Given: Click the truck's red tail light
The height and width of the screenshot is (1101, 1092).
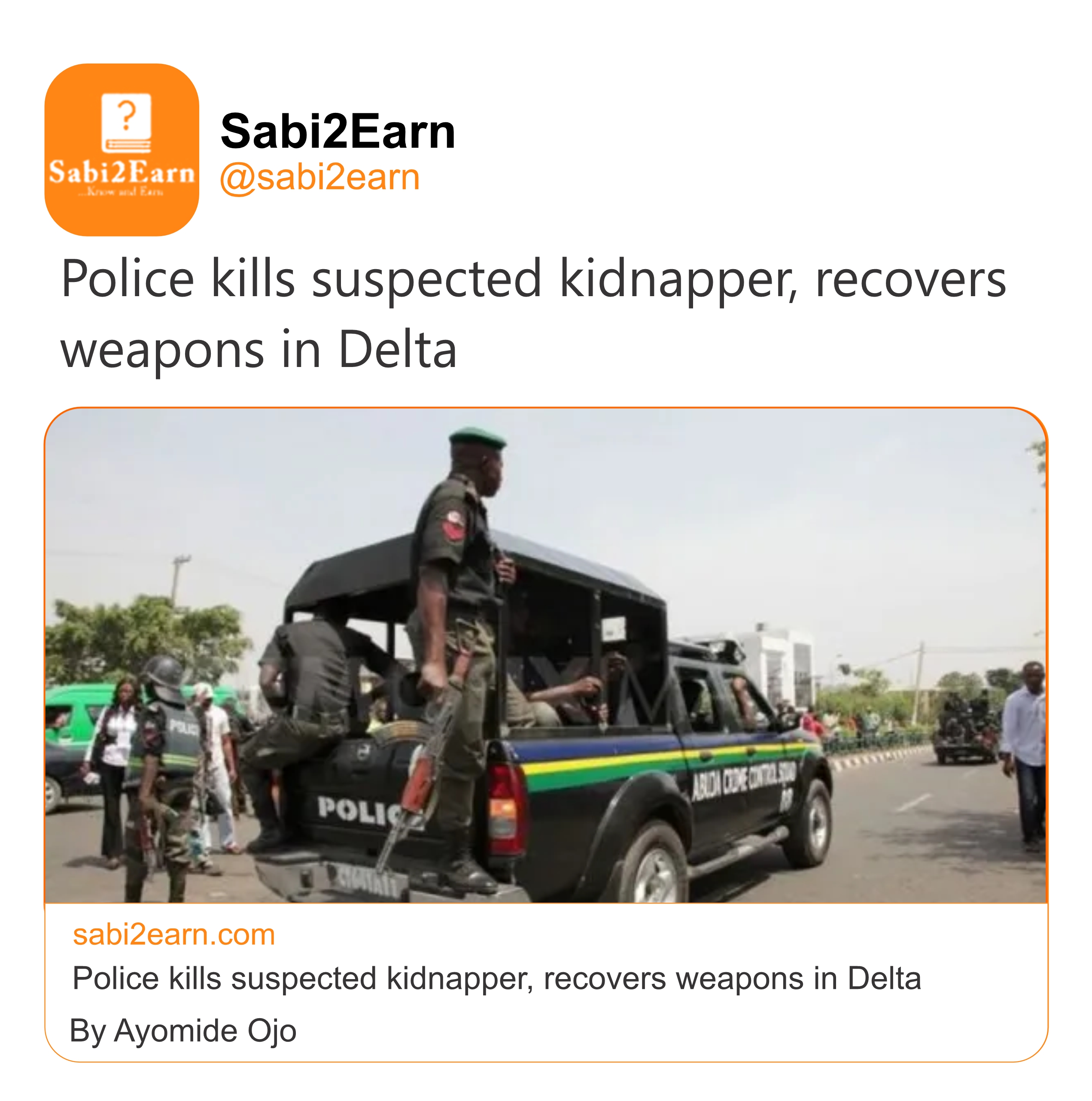Looking at the screenshot, I should (505, 804).
